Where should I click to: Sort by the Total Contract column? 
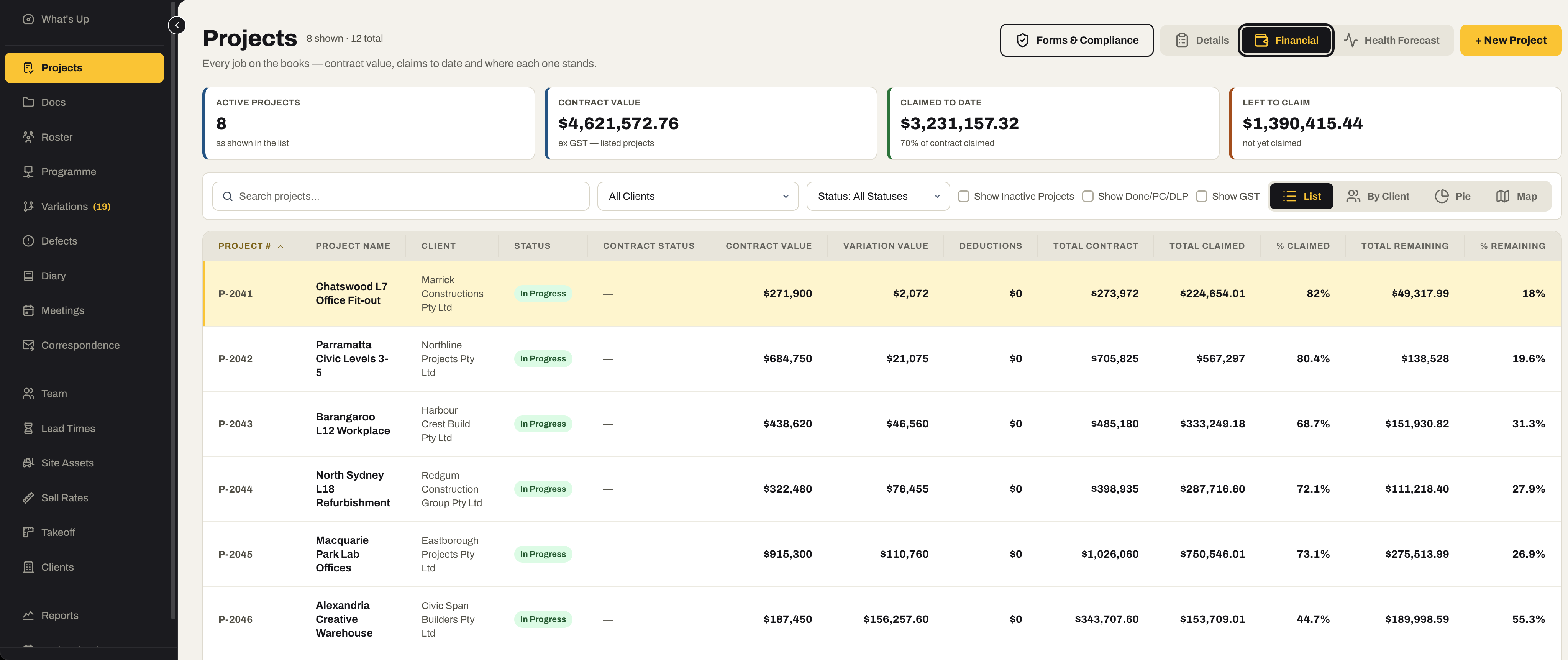pos(1095,246)
